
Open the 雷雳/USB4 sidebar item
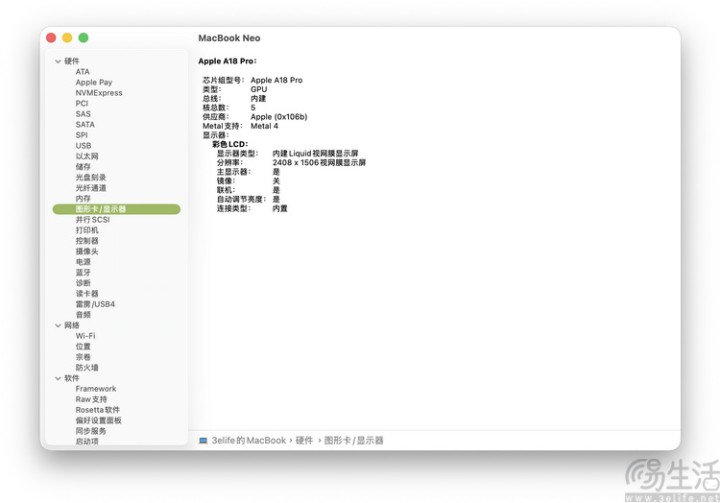tap(95, 304)
